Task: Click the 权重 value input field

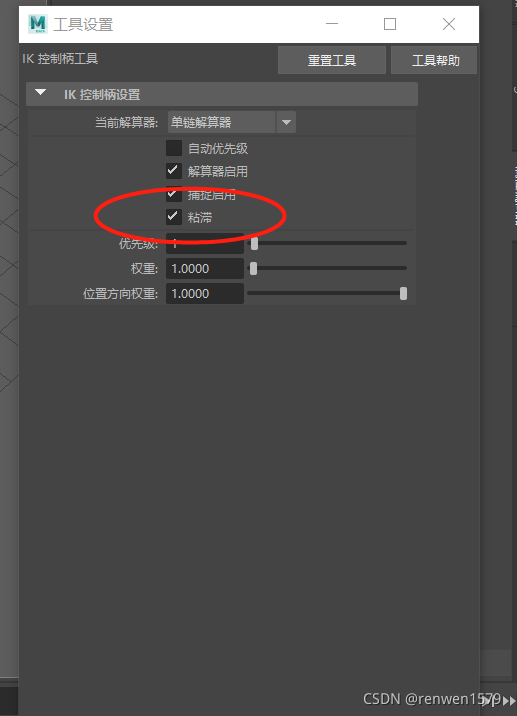Action: click(205, 268)
